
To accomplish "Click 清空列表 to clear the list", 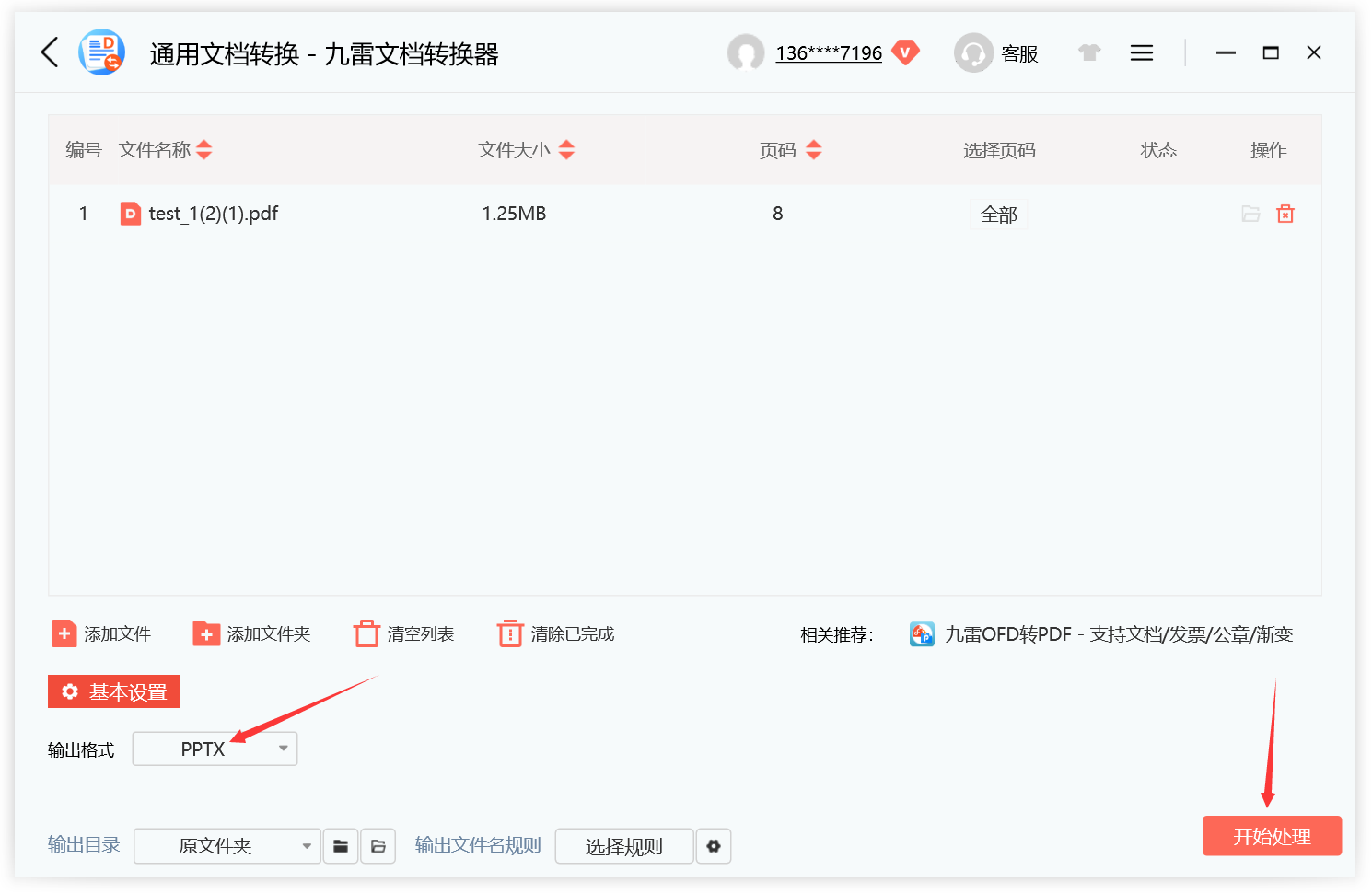I will click(404, 634).
